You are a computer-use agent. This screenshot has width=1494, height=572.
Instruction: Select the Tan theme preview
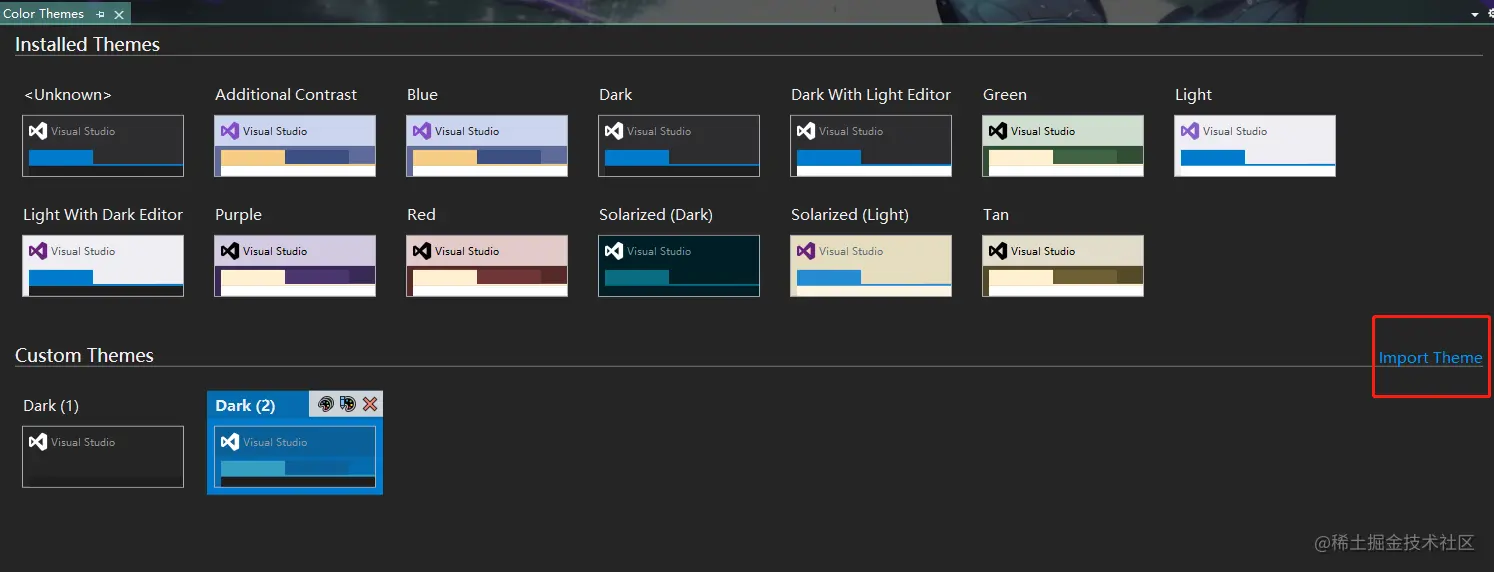pyautogui.click(x=1063, y=266)
